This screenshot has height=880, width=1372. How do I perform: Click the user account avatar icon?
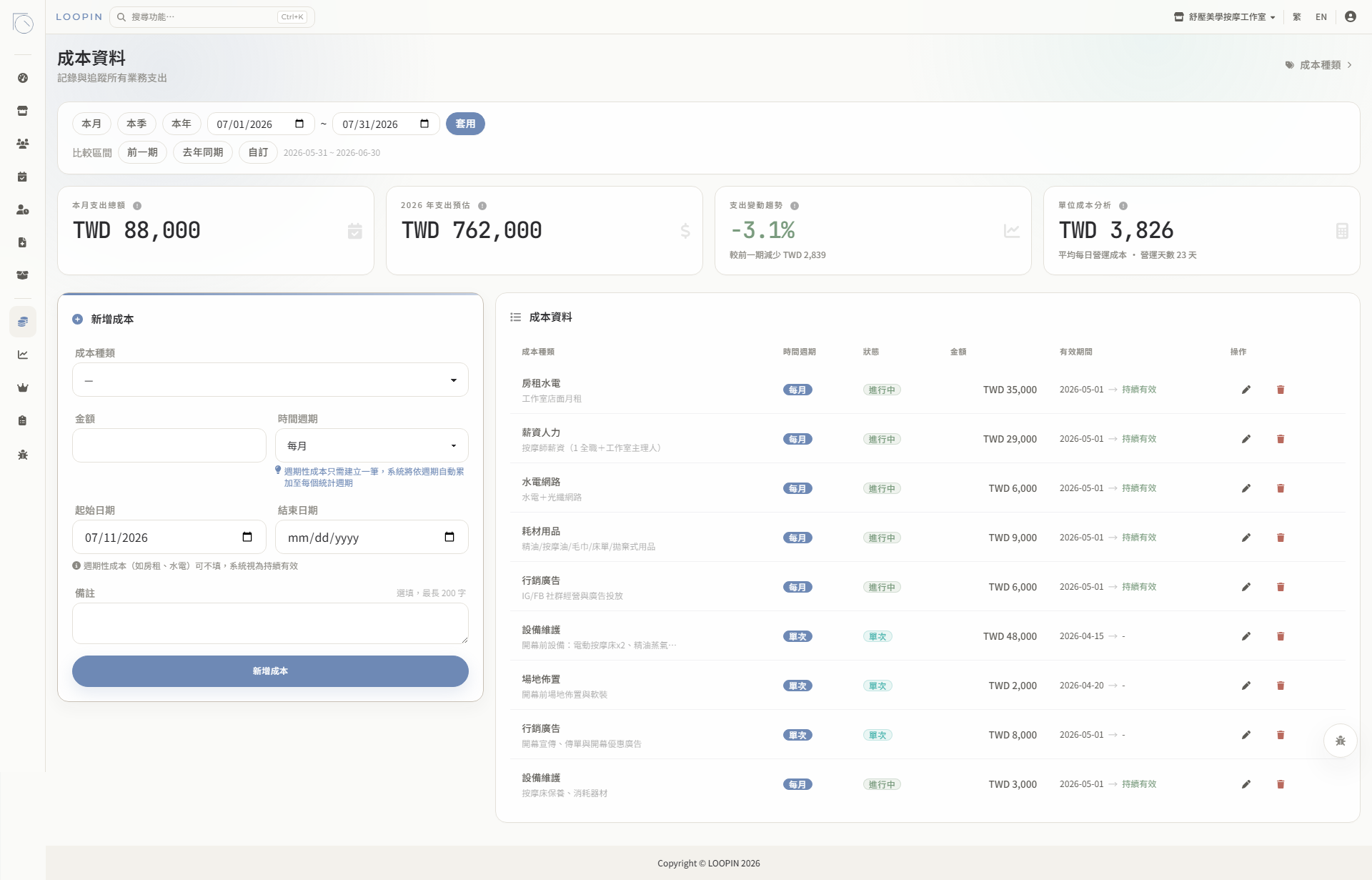click(x=1350, y=16)
